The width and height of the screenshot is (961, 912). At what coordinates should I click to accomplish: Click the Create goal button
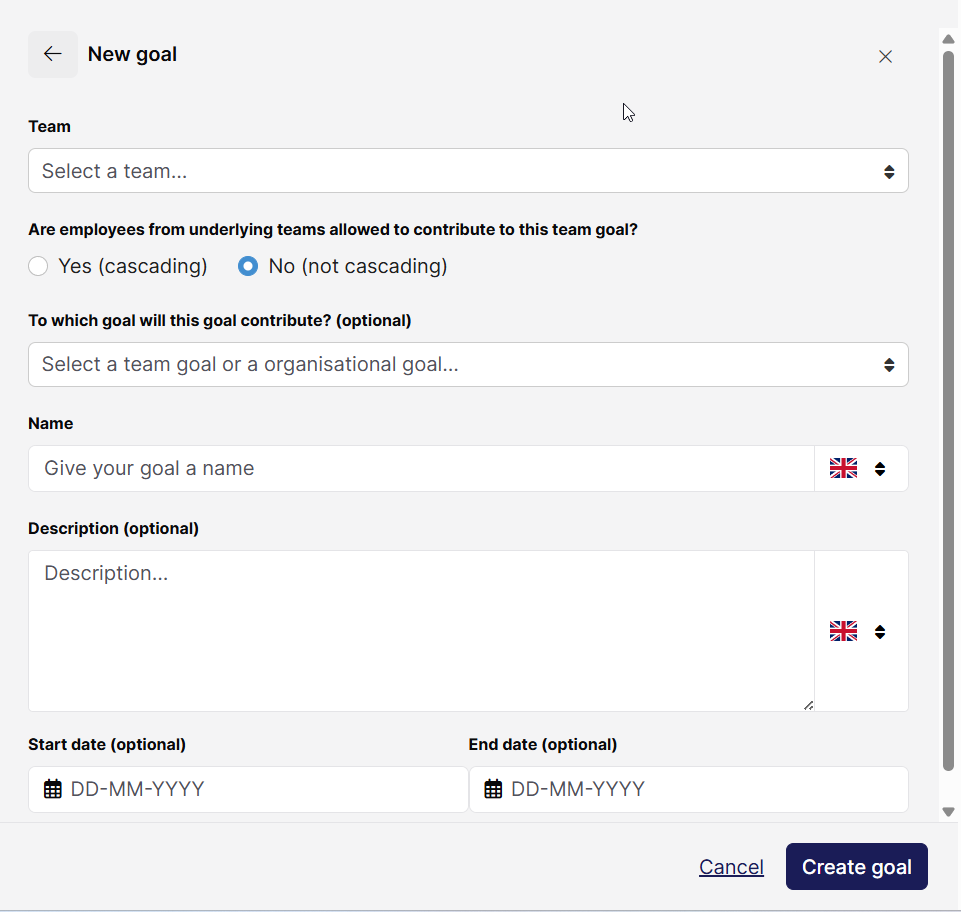tap(856, 867)
